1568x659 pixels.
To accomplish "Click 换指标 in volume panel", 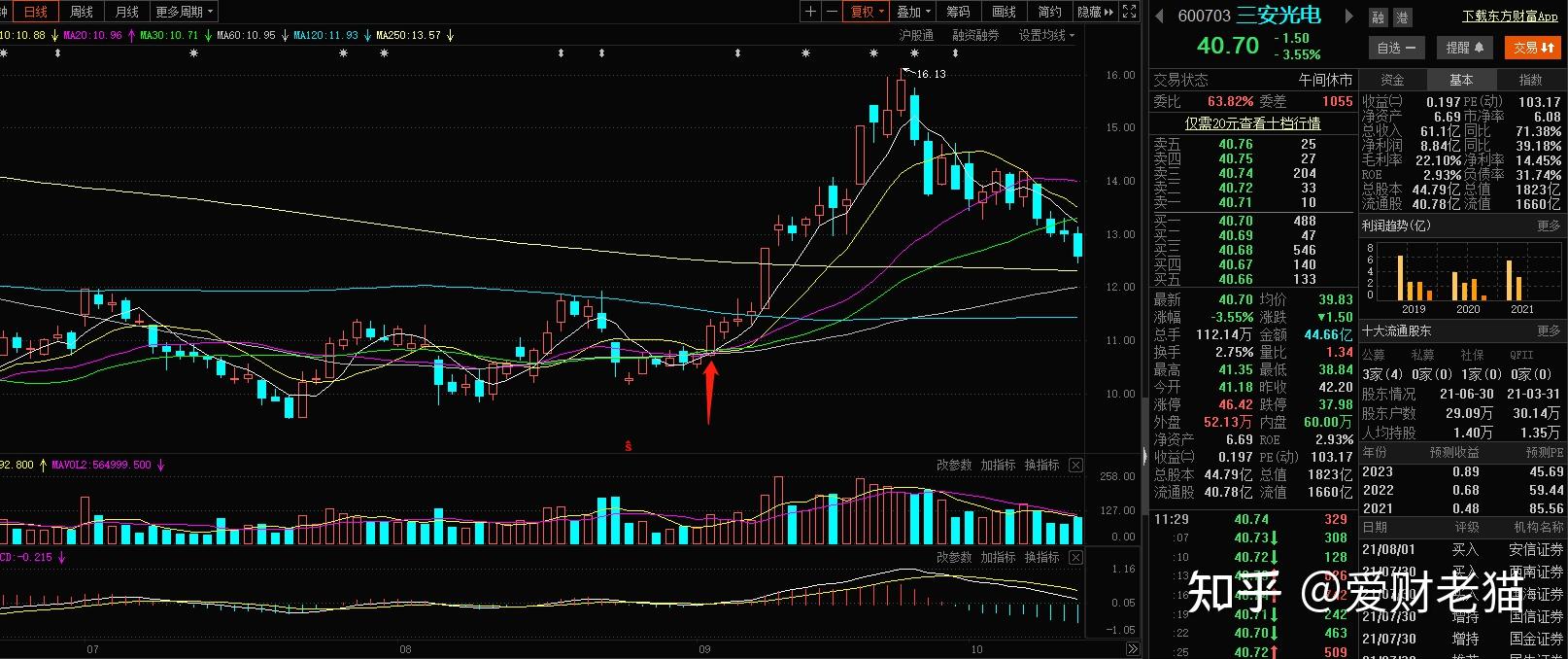I will [x=1041, y=466].
